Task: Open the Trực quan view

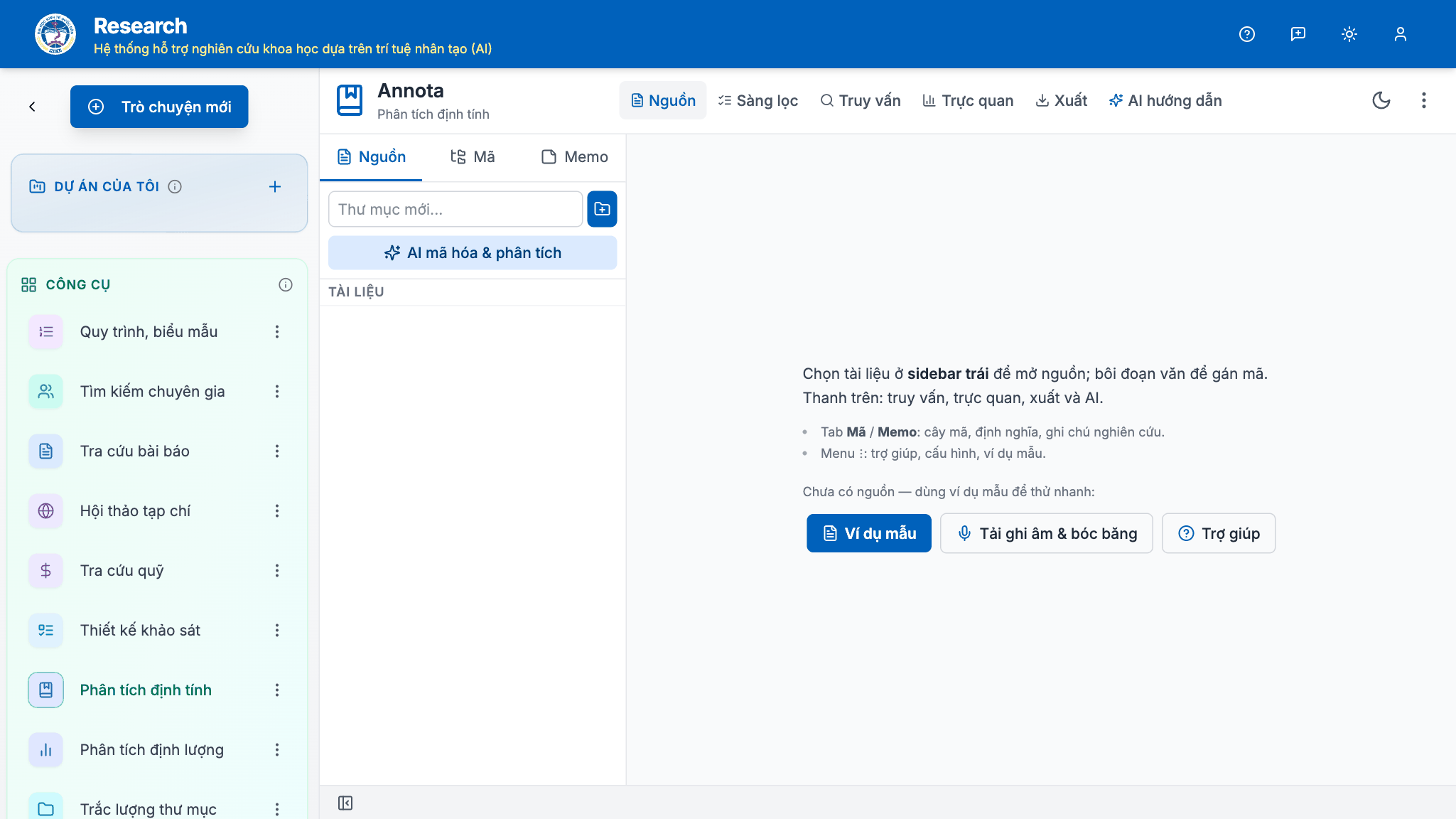Action: click(x=968, y=100)
